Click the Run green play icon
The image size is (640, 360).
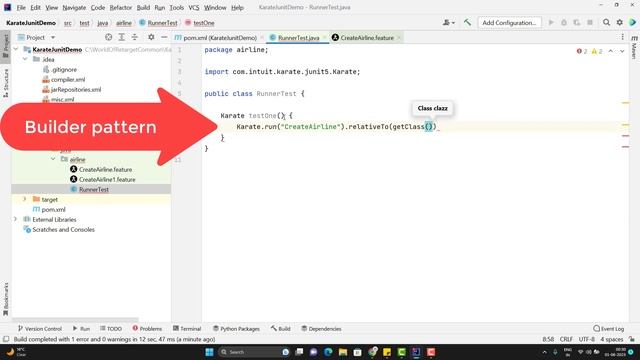(x=551, y=23)
